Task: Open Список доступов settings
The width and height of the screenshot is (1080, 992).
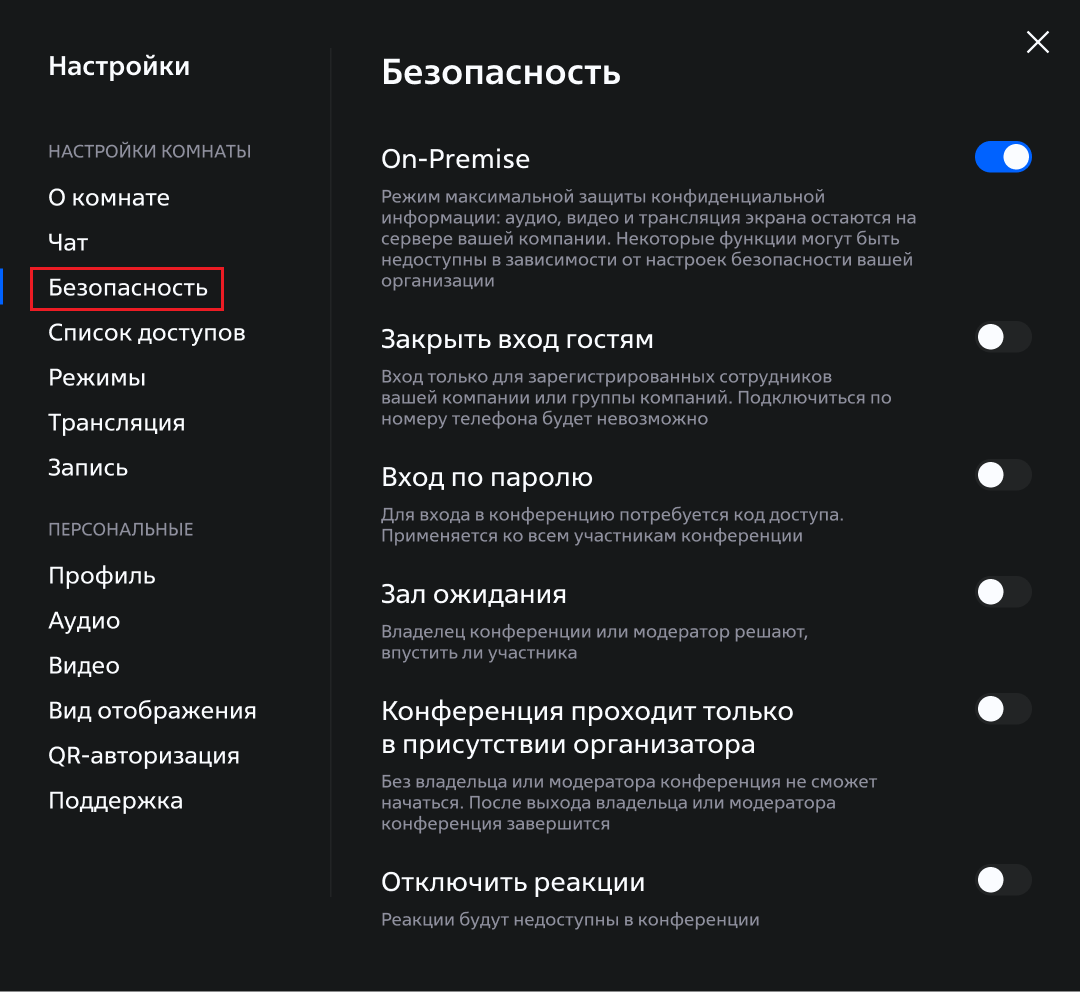Action: (x=147, y=333)
